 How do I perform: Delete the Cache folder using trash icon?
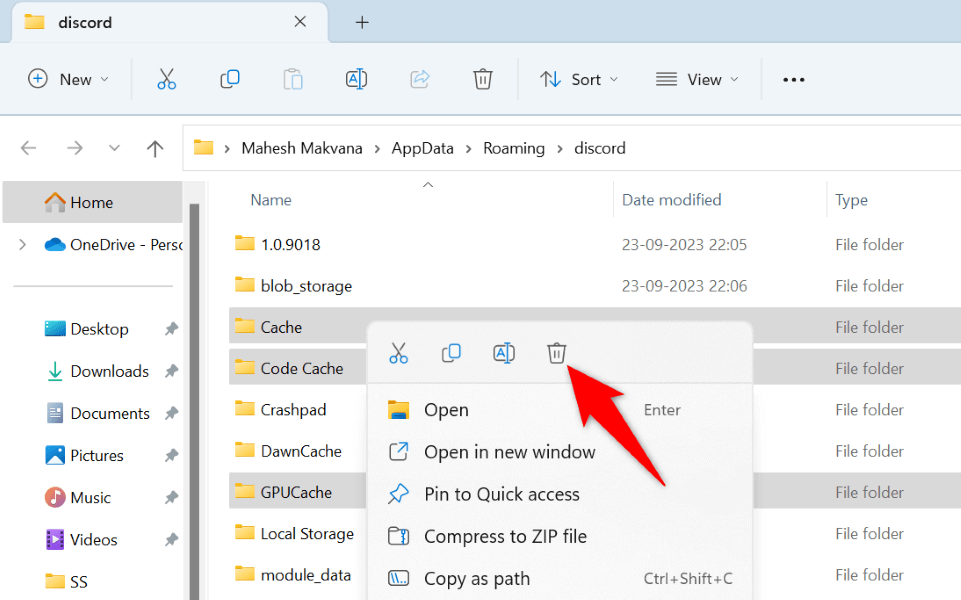(x=557, y=353)
